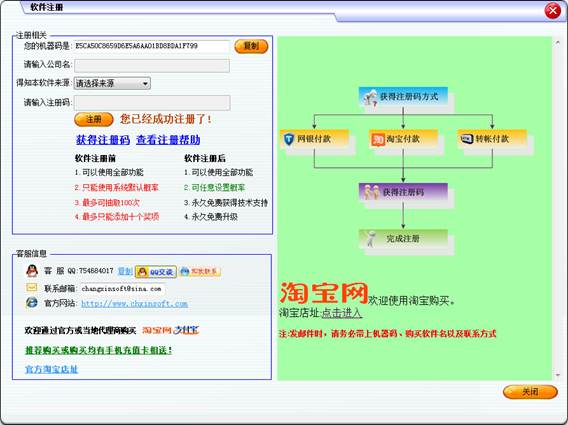Click the scrollbar down arrow
Screen dimensions: 568x425
point(557,375)
